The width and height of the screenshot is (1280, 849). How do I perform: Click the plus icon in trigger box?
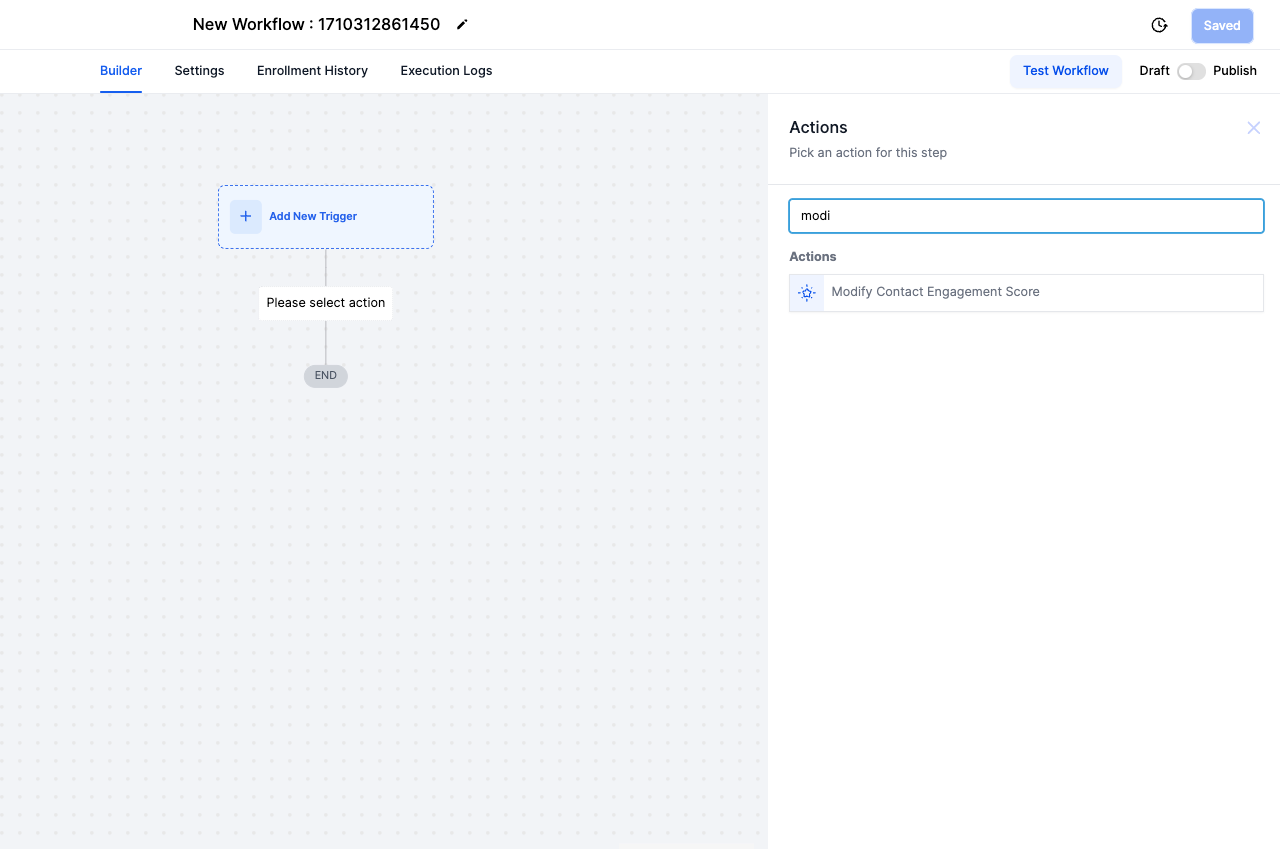[246, 216]
